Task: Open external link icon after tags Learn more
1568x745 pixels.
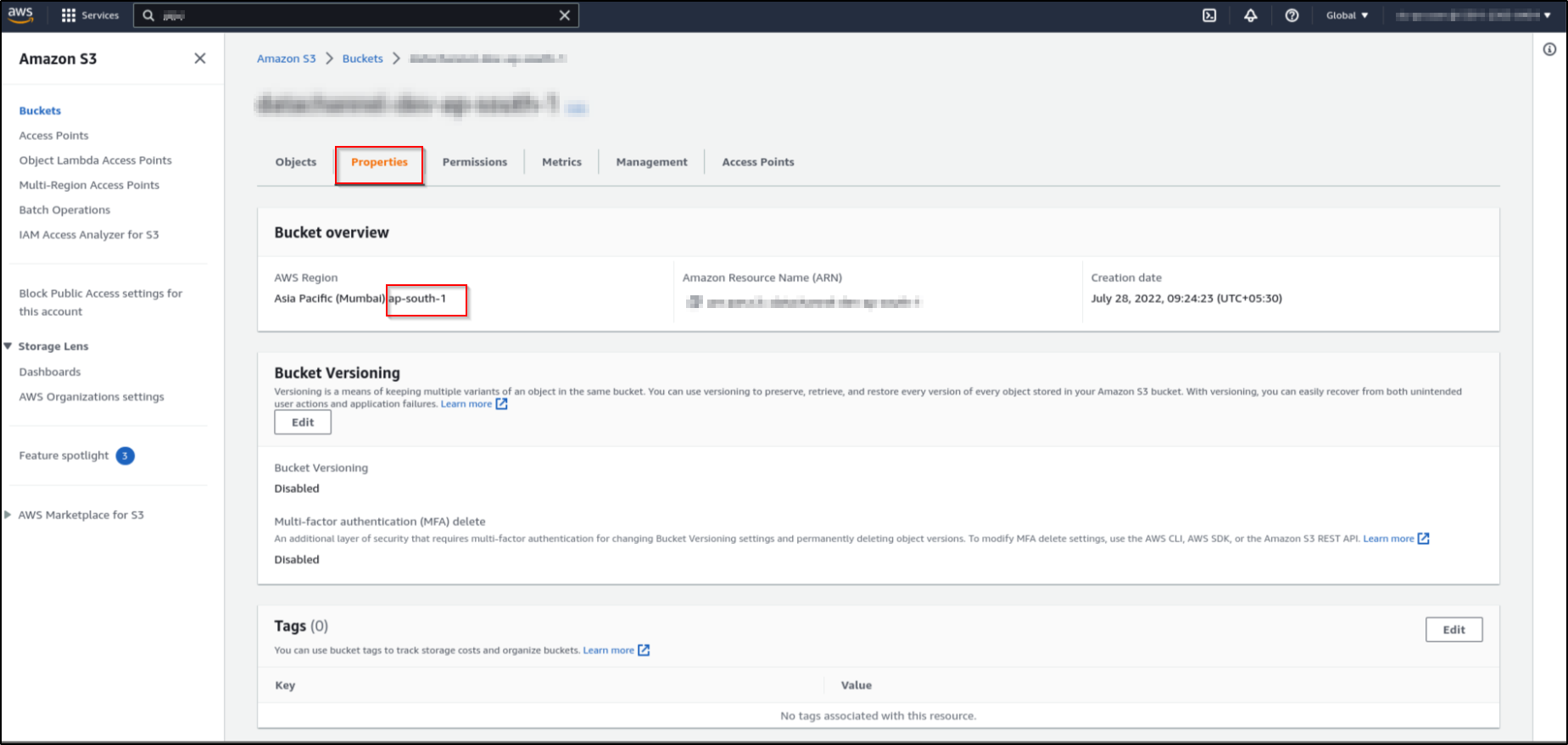Action: tap(644, 650)
